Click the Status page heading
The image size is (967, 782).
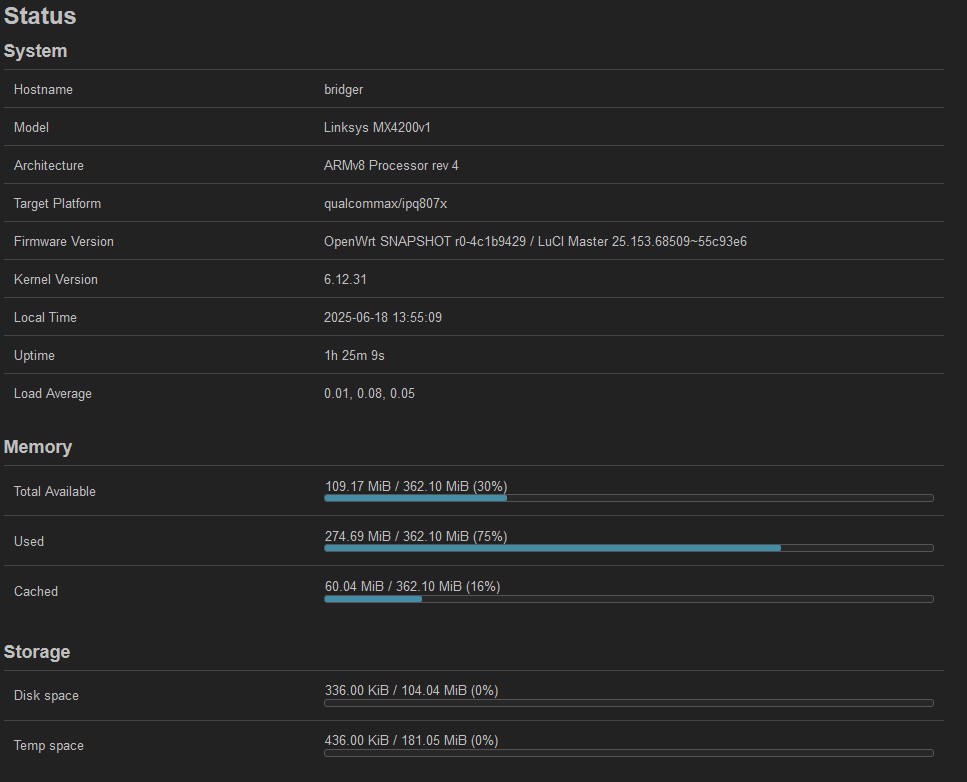(40, 16)
